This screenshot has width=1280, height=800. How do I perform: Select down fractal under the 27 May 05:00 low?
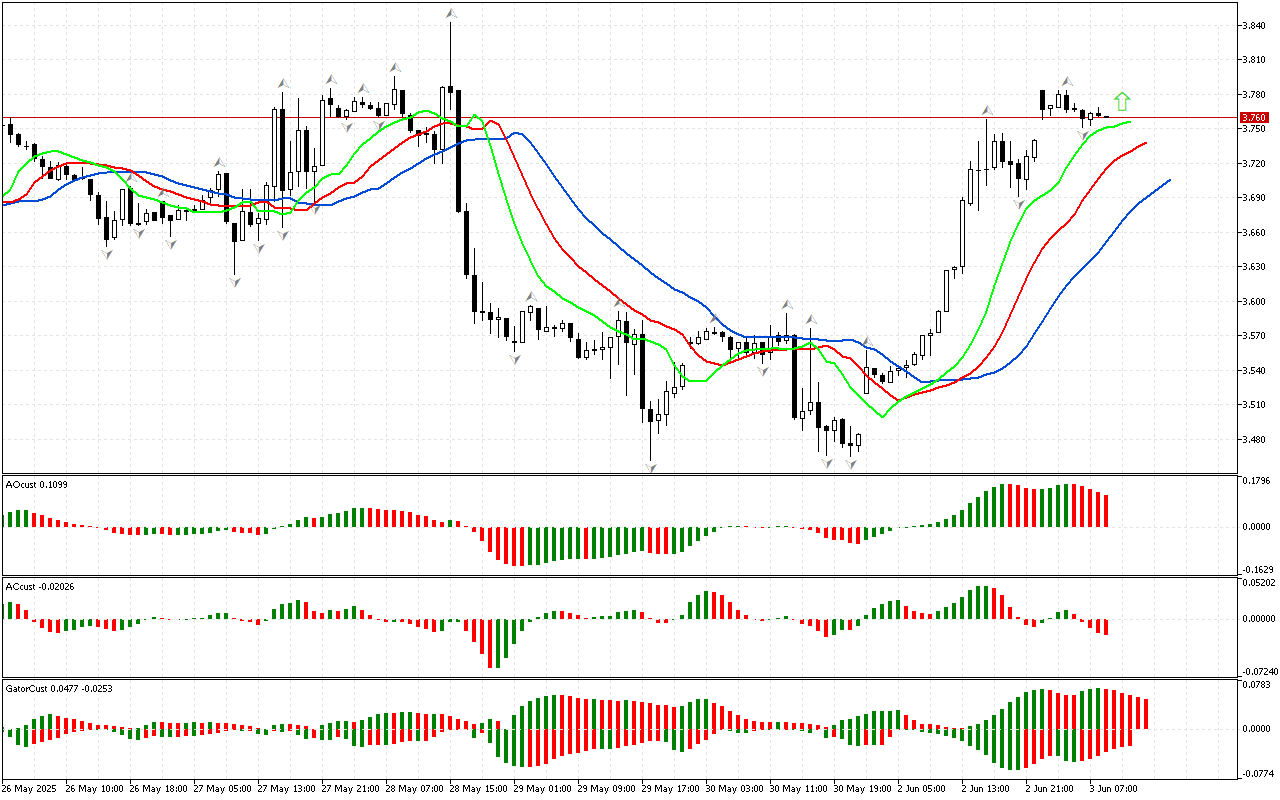point(234,282)
